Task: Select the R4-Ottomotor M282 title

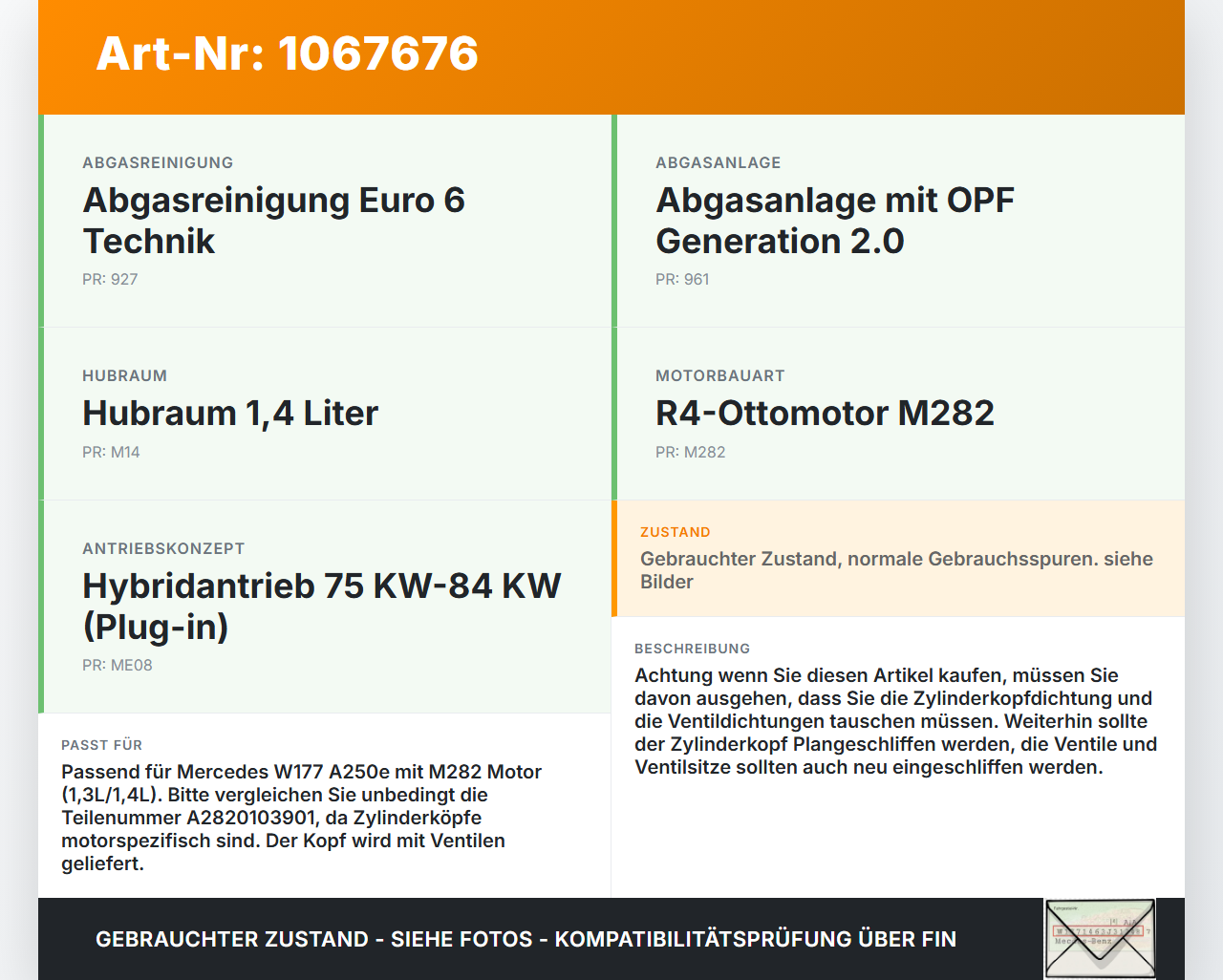Action: [x=825, y=414]
